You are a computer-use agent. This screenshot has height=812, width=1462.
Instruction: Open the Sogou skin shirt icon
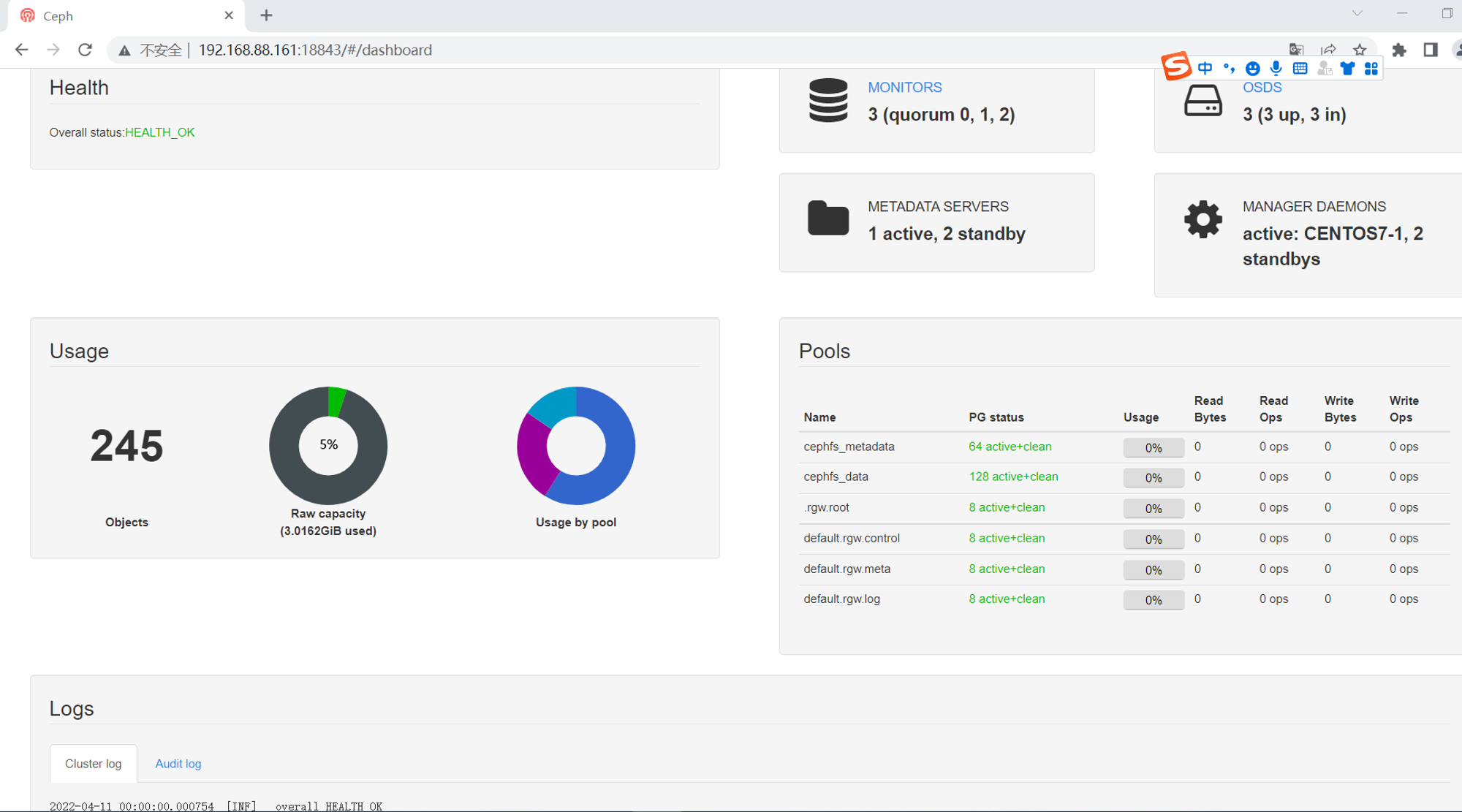1347,68
